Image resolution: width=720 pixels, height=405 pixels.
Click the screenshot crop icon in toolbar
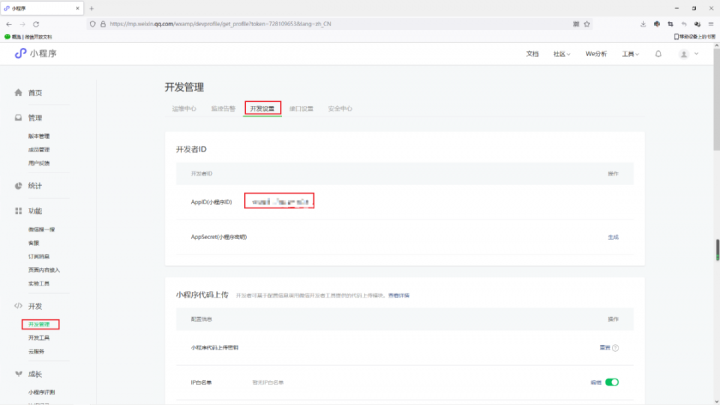pyautogui.click(x=670, y=24)
